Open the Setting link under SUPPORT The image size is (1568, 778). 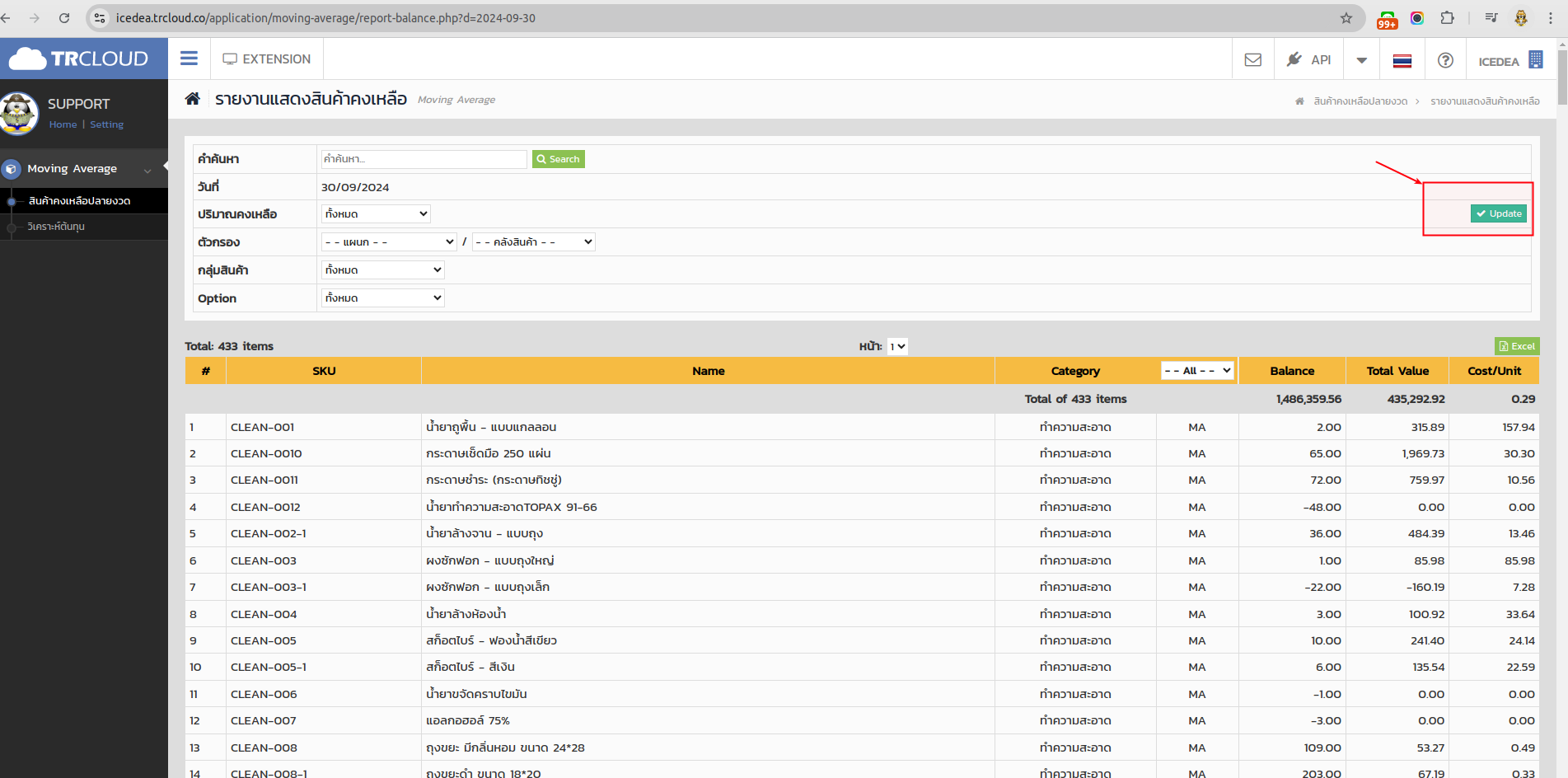[106, 124]
